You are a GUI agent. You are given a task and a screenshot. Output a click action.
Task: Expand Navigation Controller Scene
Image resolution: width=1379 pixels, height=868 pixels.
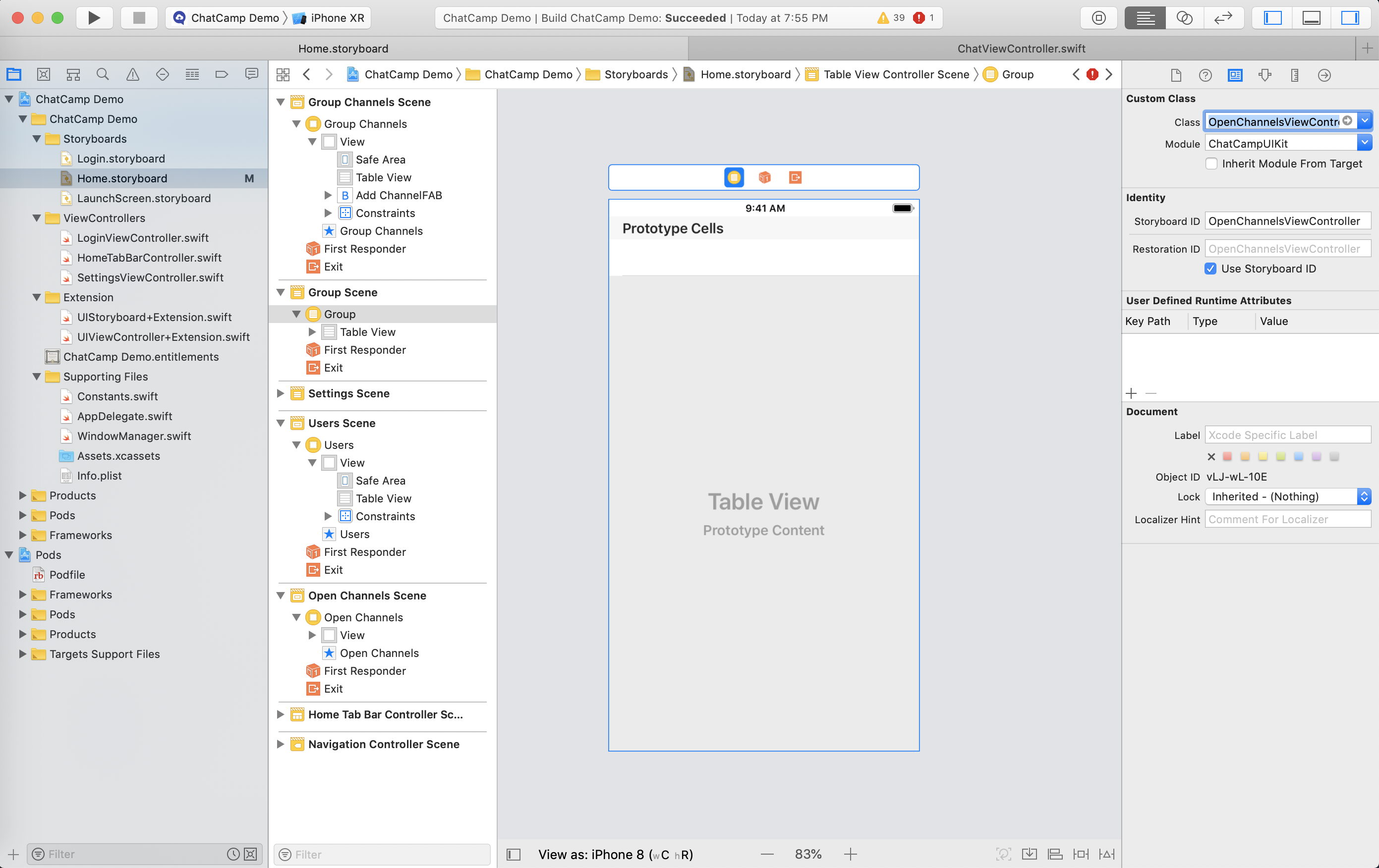(281, 744)
